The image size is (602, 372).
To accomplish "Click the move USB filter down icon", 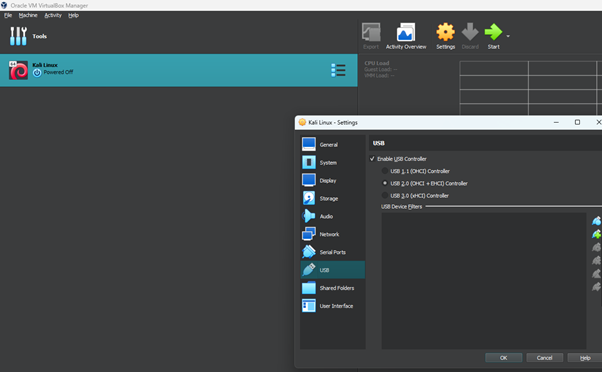I will 596,287.
